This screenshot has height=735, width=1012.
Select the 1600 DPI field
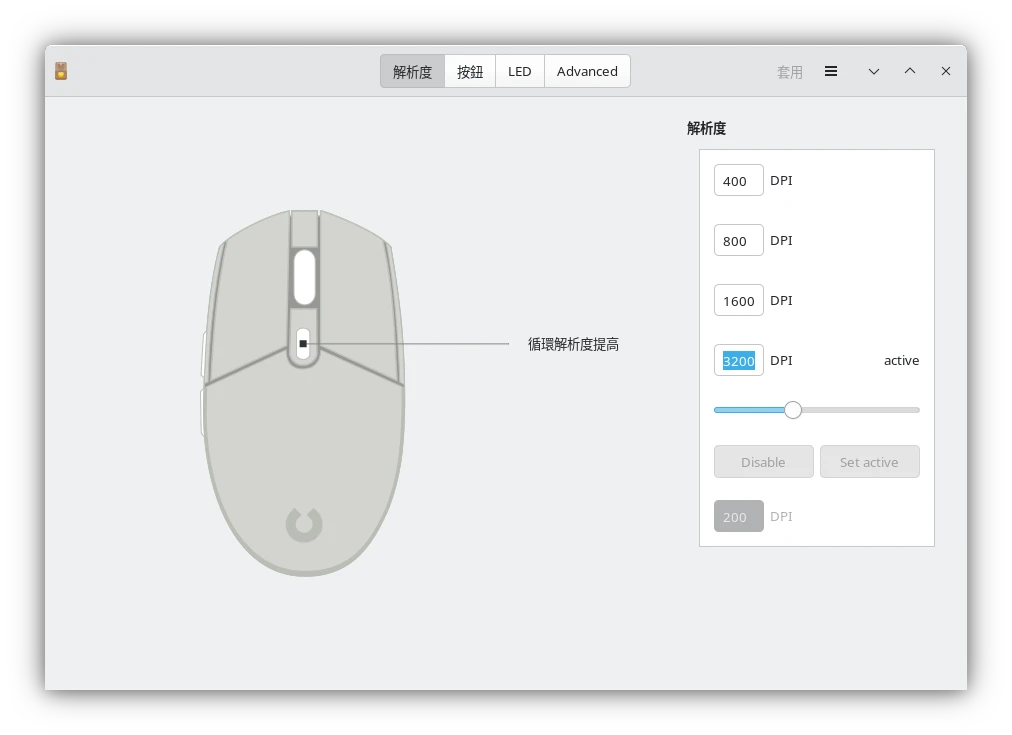pyautogui.click(x=738, y=301)
